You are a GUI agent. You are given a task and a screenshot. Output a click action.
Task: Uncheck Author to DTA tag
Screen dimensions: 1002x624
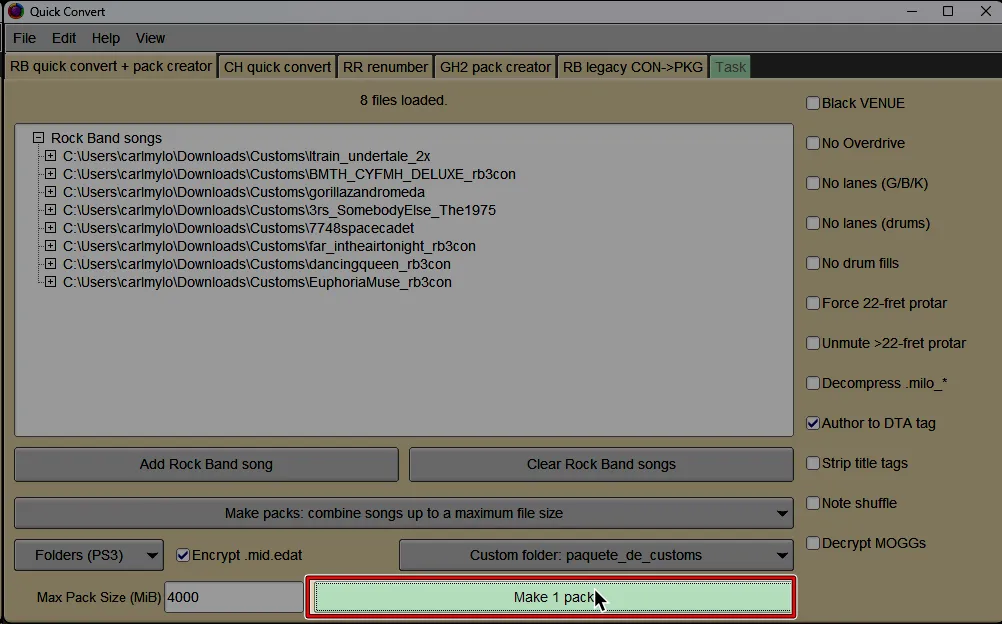tap(813, 423)
